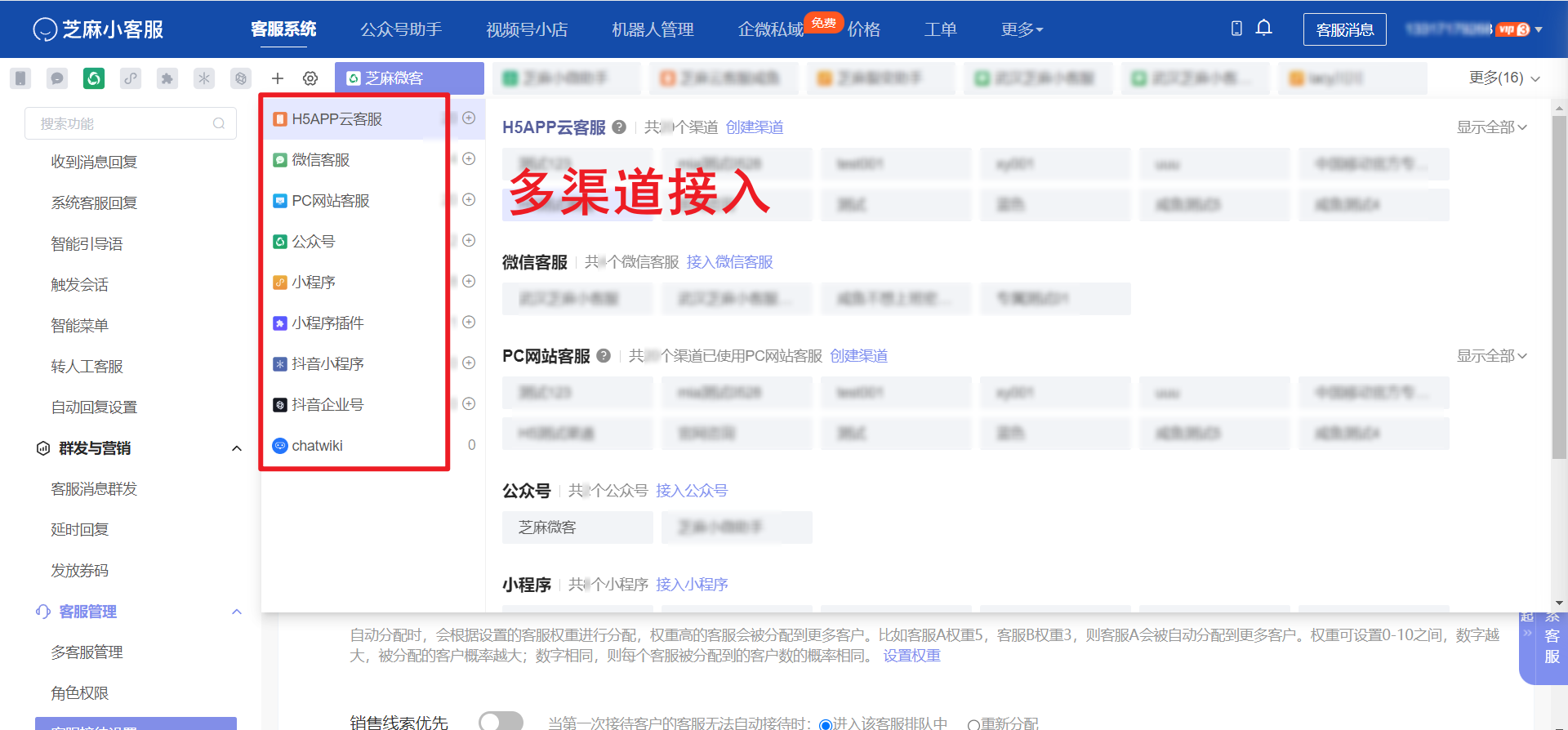1568x730 pixels.
Task: Add 小程序插件 via its plus circle
Action: (x=469, y=322)
